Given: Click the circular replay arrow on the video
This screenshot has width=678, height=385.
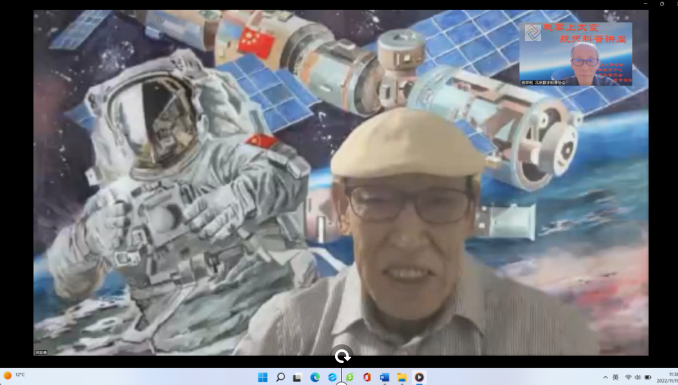Looking at the screenshot, I should point(342,356).
